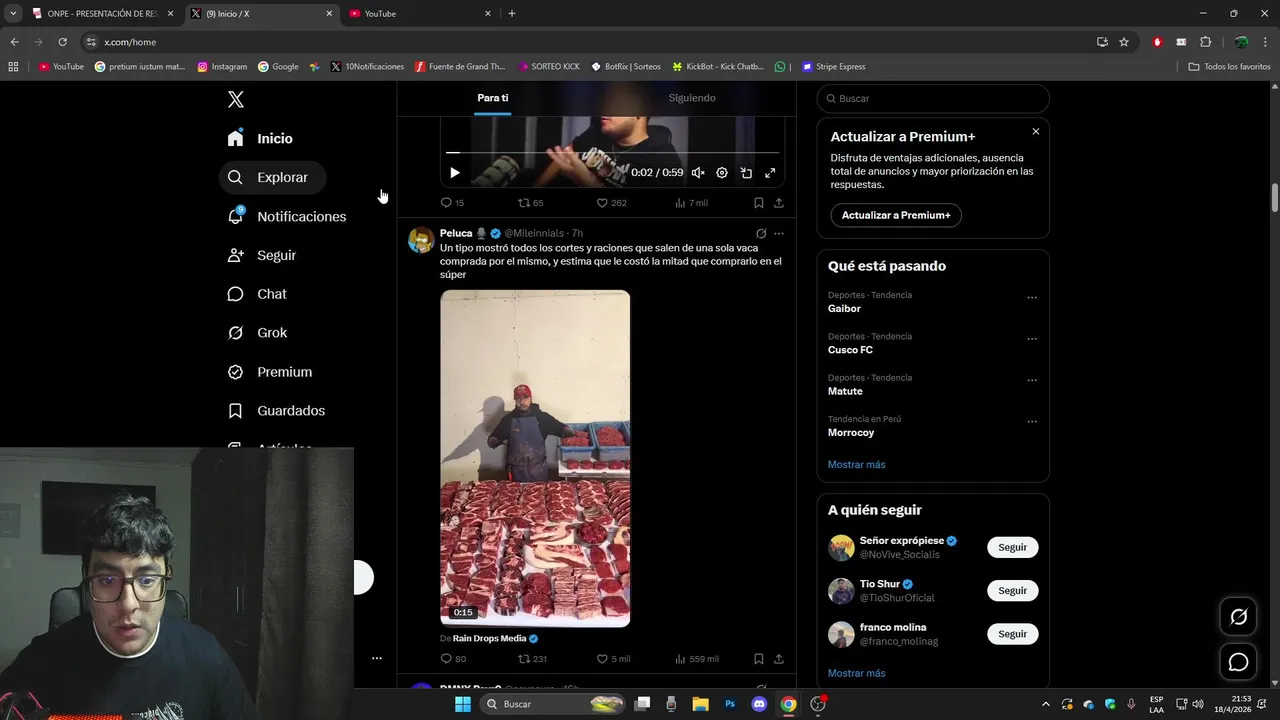
Task: Reply to Peluca post with 80 comments
Action: click(x=453, y=659)
